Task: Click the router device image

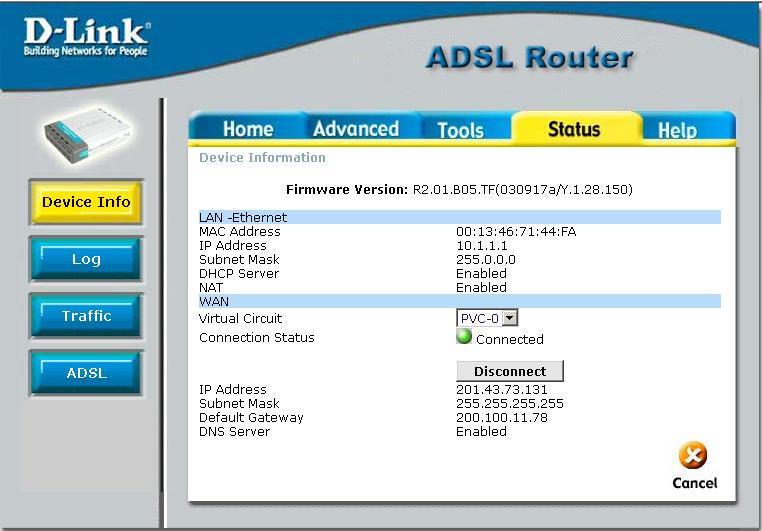Action: 87,136
